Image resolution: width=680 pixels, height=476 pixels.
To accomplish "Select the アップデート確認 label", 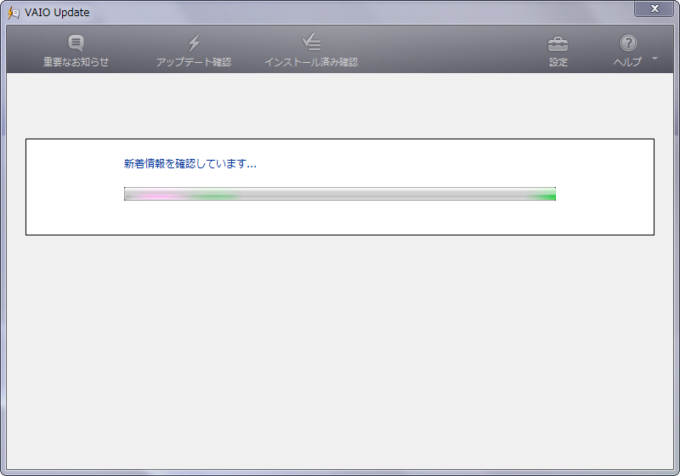I will [x=194, y=62].
